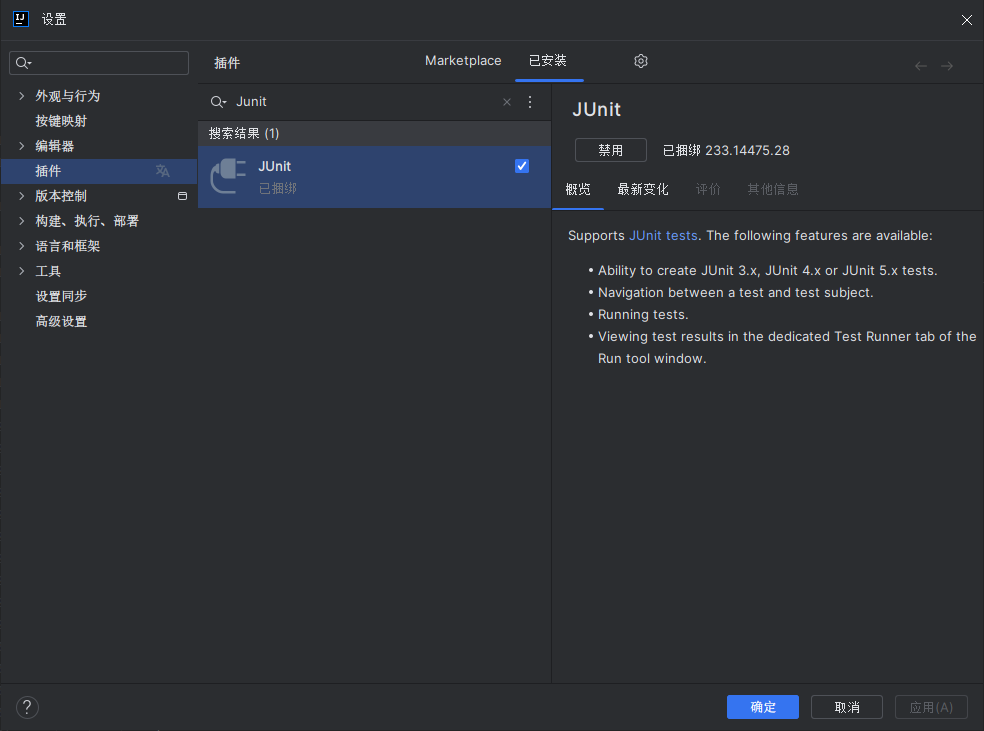Select 按键映射 in the settings tree
The width and height of the screenshot is (984, 731).
point(61,120)
